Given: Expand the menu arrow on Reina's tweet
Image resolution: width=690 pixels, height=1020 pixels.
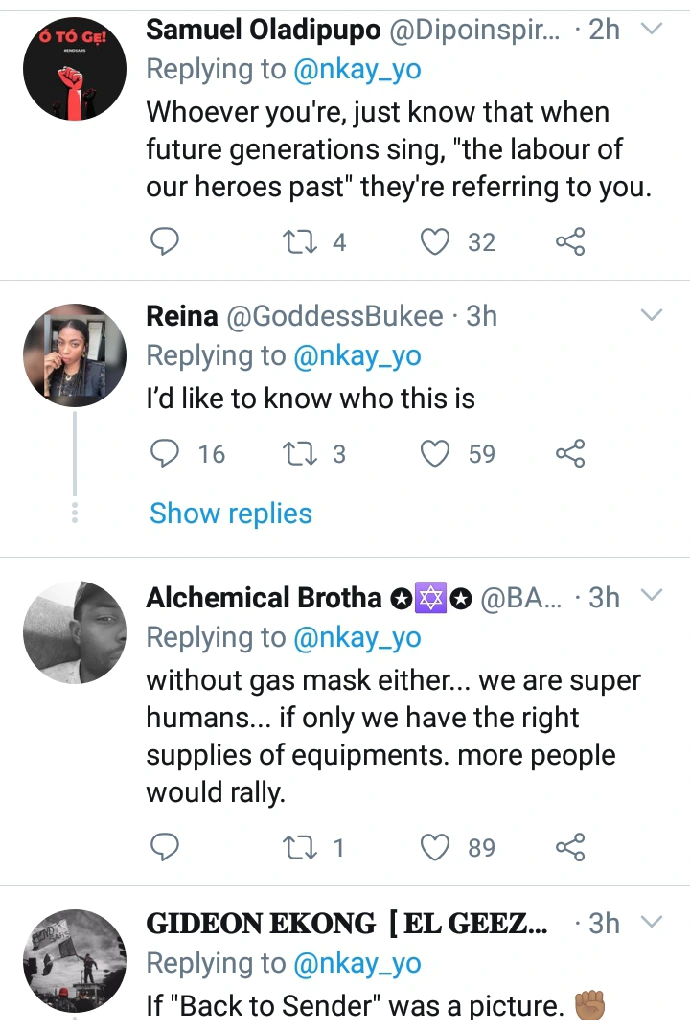Looking at the screenshot, I should (651, 316).
